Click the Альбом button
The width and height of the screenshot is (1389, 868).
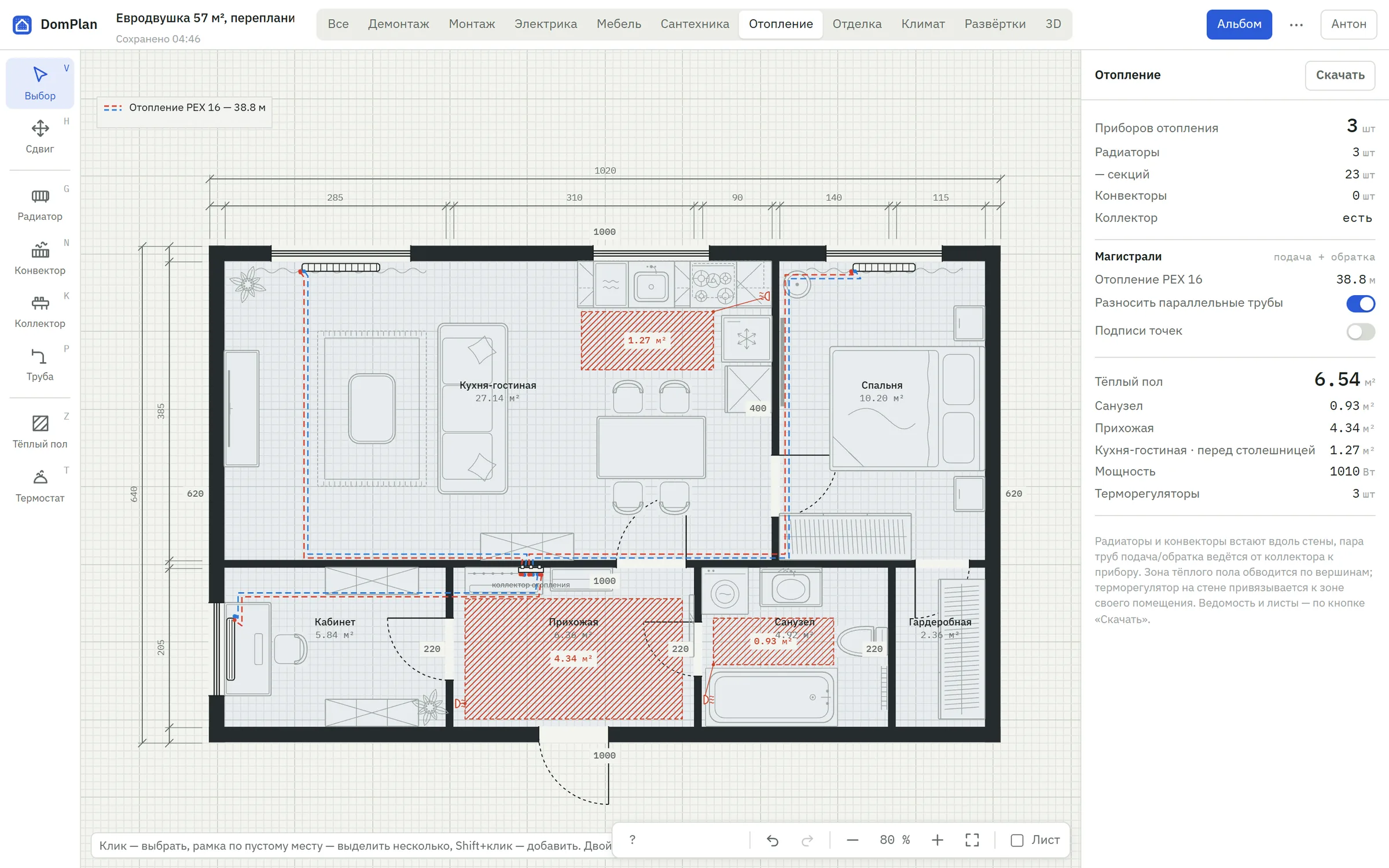click(1239, 24)
